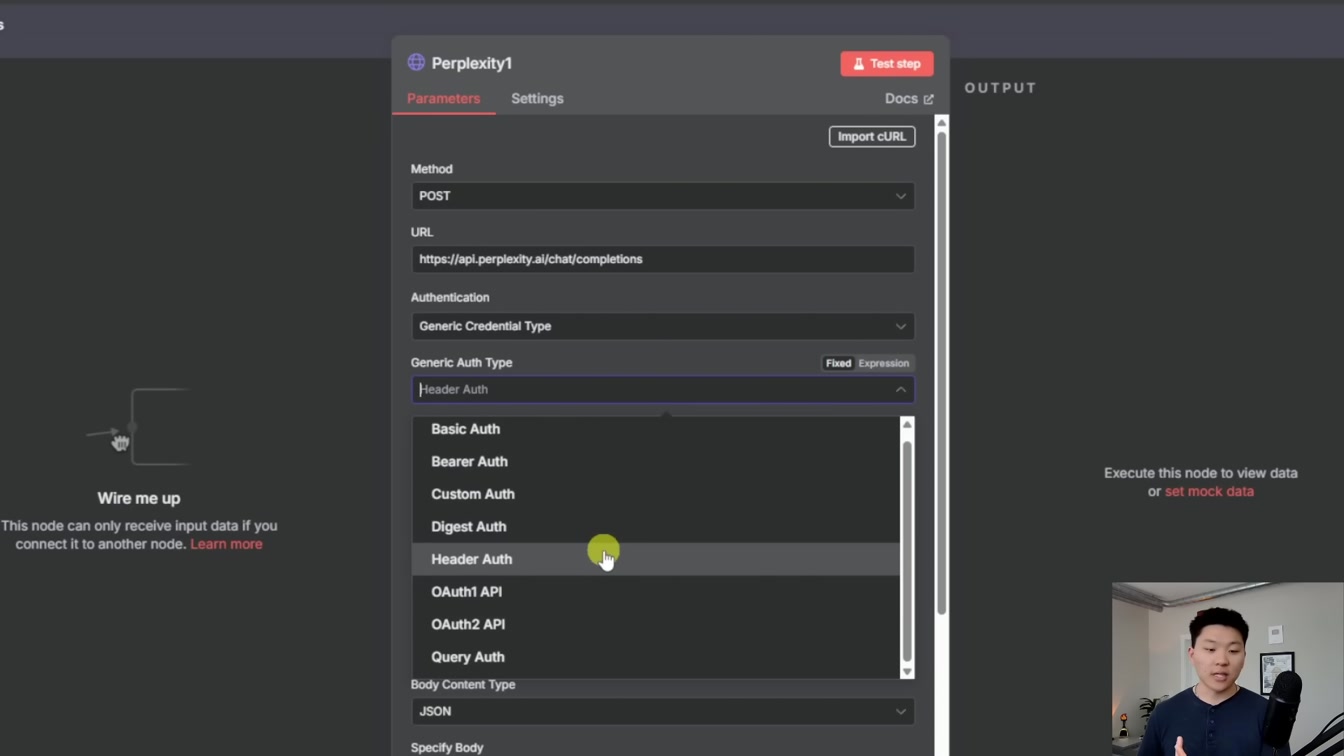Click the auth list scrollbar down arrow

coord(907,672)
